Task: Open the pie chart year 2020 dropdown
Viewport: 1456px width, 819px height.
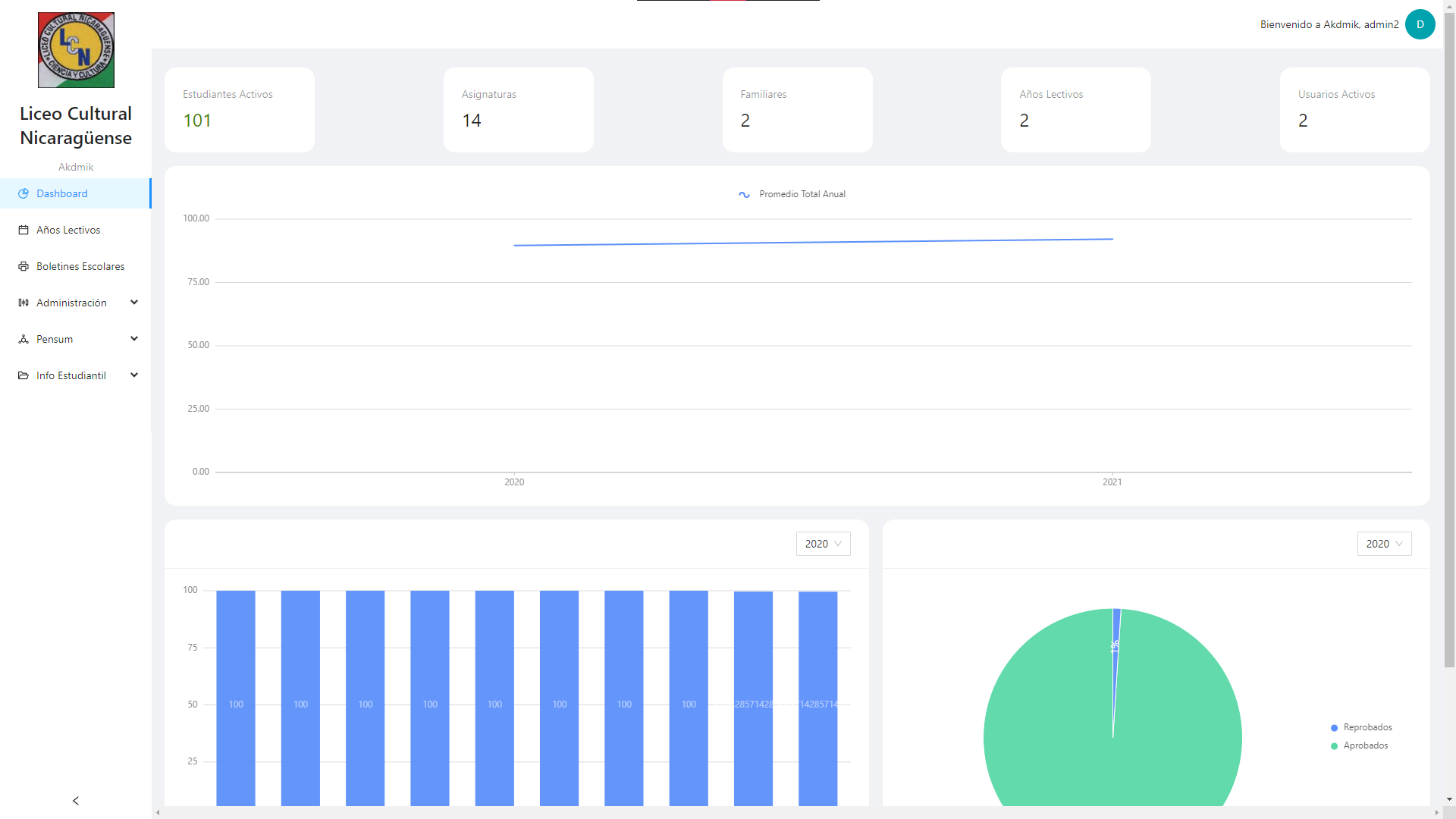Action: tap(1384, 544)
